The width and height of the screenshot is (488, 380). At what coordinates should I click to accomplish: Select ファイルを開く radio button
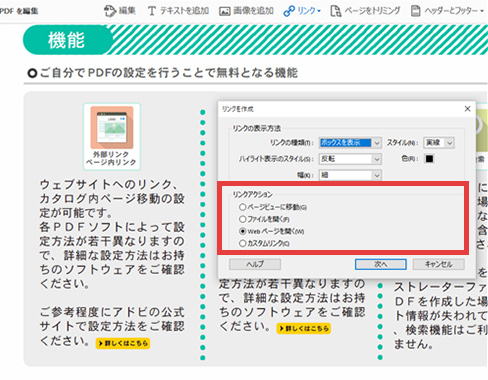click(242, 219)
